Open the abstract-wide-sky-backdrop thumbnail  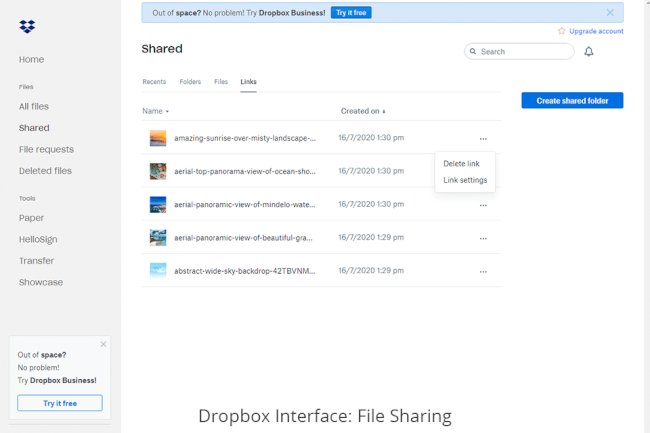(x=158, y=271)
